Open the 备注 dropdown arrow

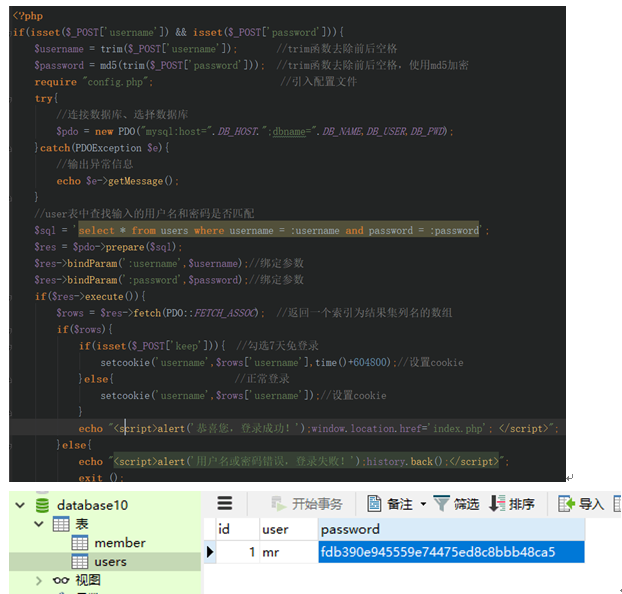coord(423,504)
